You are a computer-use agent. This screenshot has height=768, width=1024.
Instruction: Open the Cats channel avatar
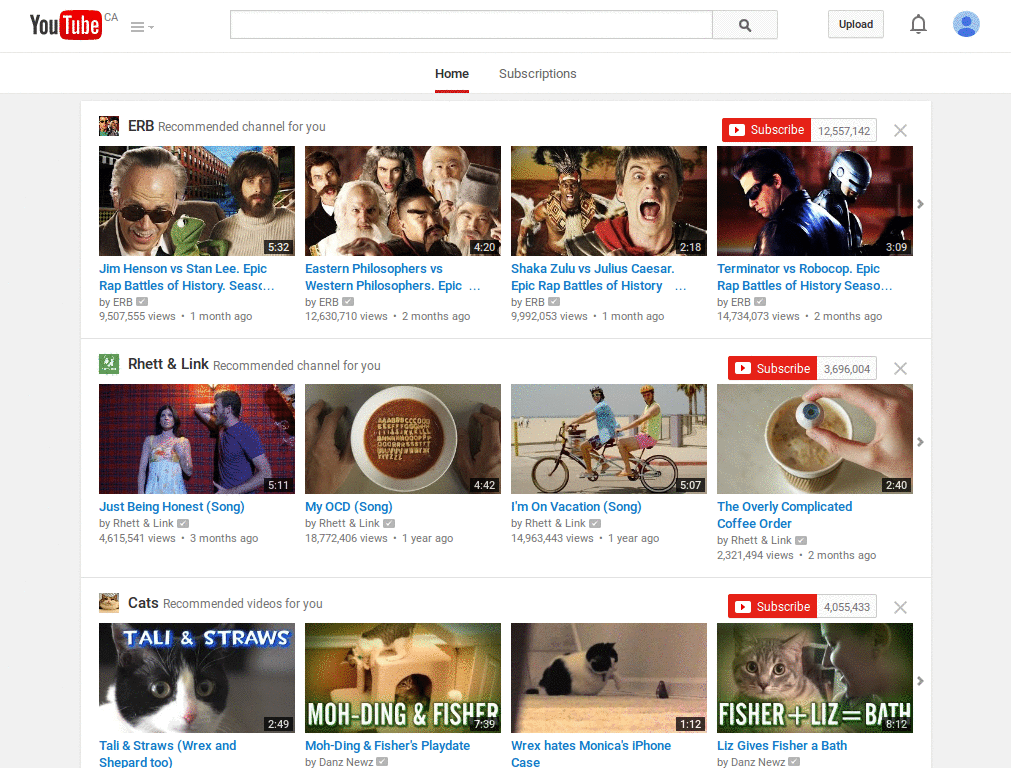coord(109,602)
